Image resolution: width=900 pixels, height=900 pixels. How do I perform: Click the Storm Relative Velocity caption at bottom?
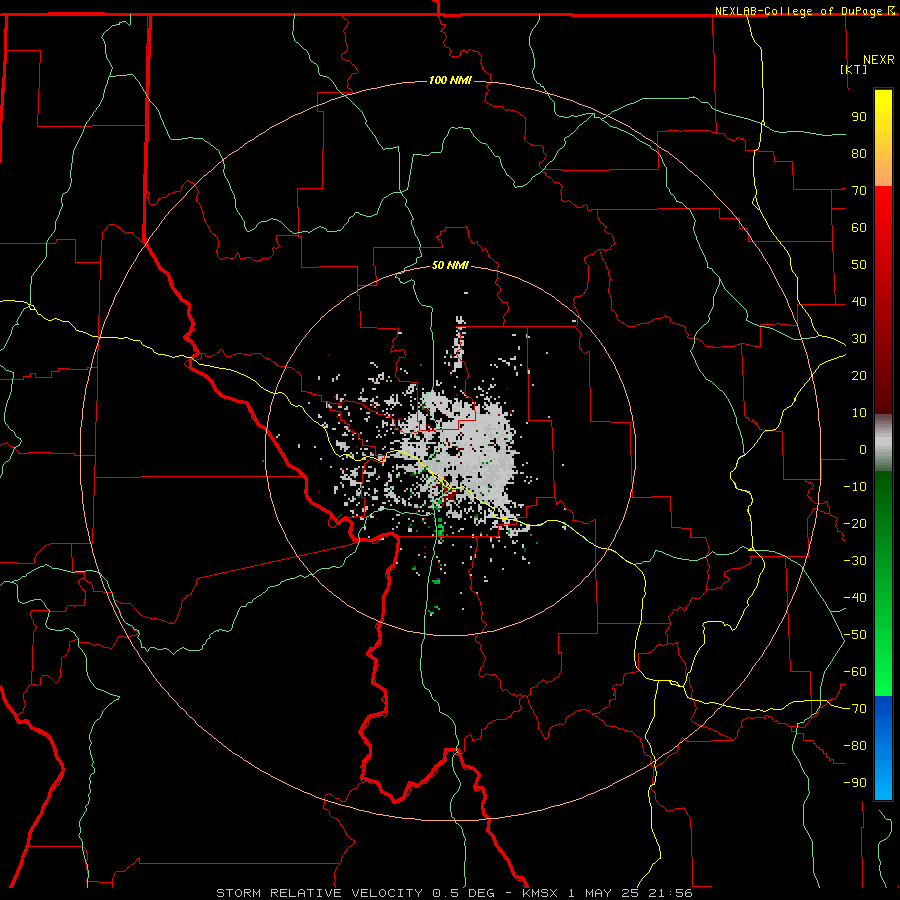click(x=454, y=893)
